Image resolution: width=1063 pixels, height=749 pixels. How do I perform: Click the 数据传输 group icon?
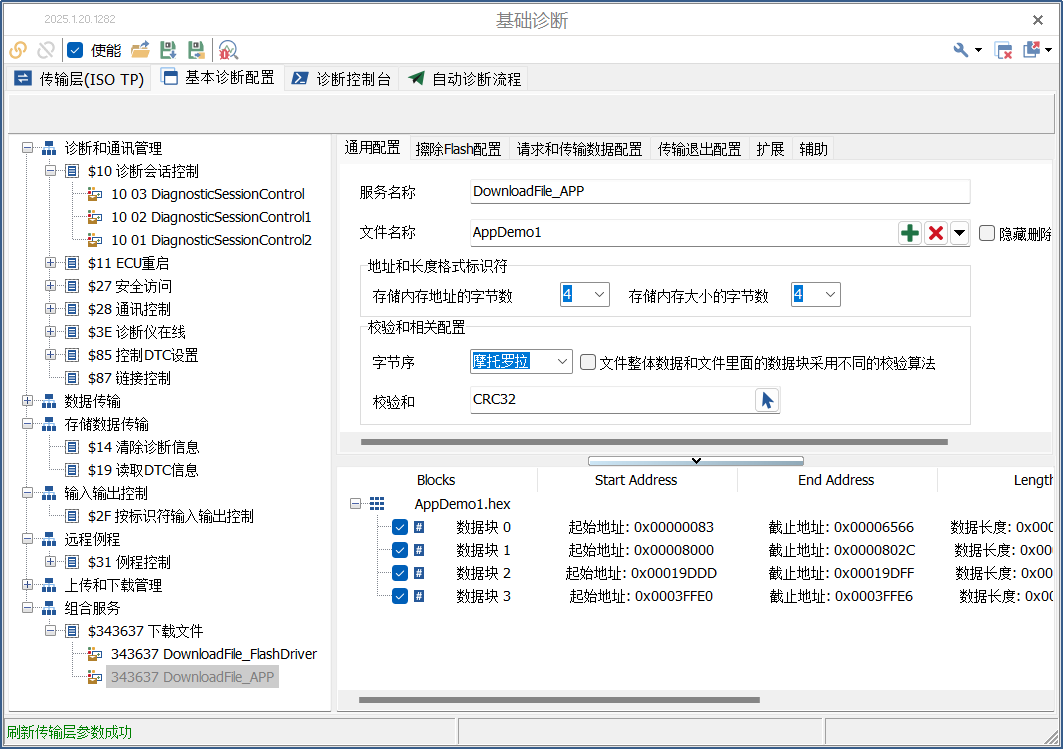click(x=49, y=401)
